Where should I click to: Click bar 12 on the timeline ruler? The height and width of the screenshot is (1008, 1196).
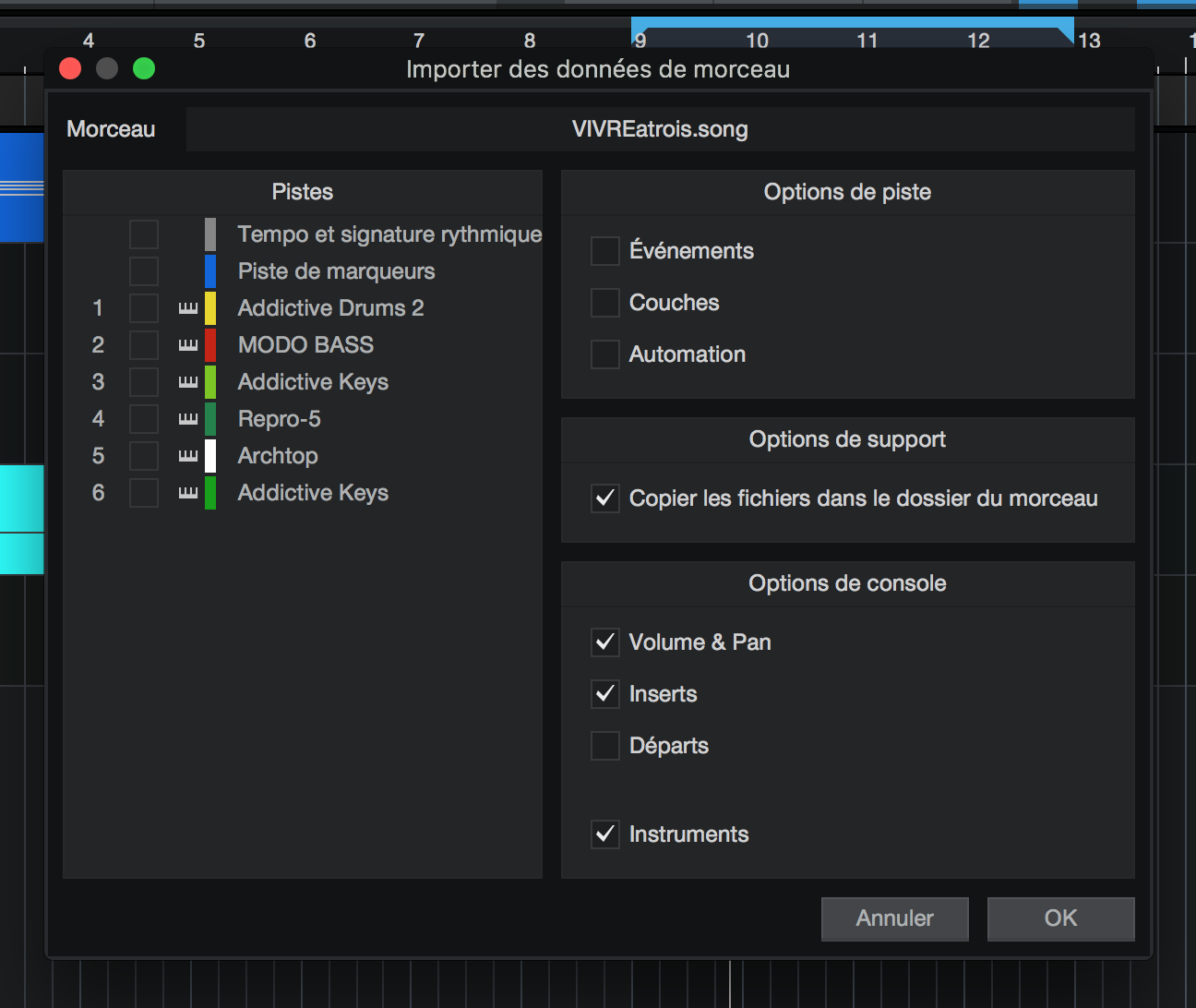pyautogui.click(x=978, y=41)
